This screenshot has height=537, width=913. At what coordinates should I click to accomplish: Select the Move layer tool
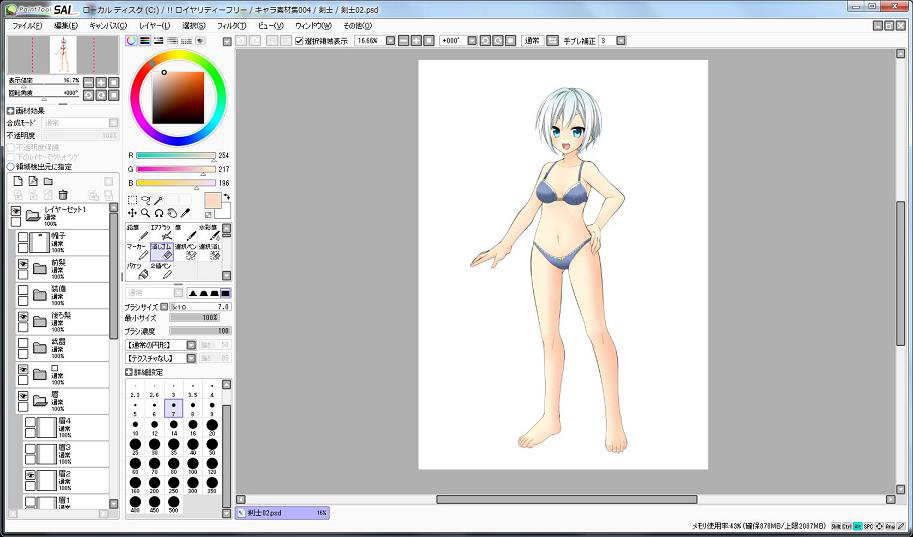coord(132,213)
